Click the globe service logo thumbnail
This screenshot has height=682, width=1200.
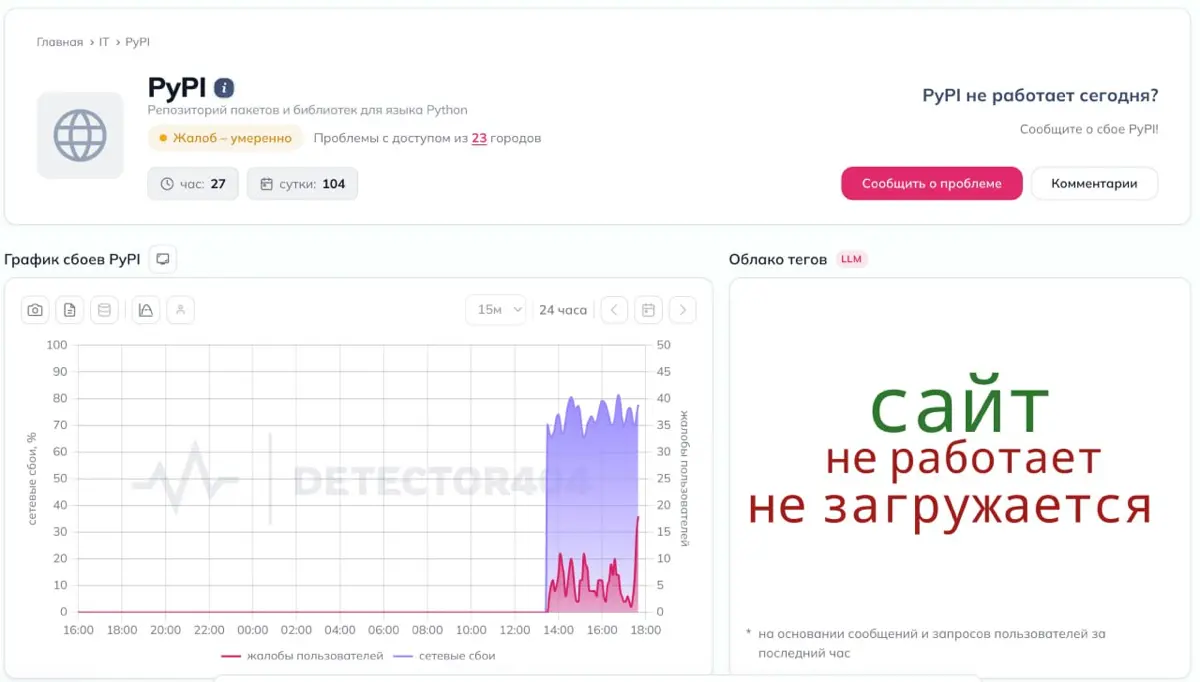pyautogui.click(x=80, y=135)
